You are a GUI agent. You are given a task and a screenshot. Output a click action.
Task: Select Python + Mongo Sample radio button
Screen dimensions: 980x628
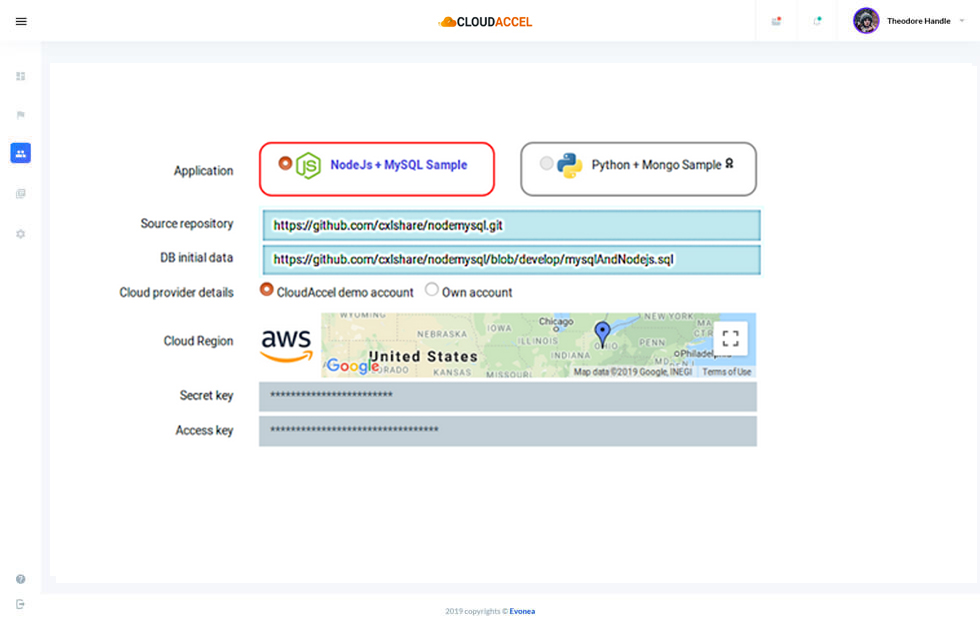pyautogui.click(x=546, y=163)
